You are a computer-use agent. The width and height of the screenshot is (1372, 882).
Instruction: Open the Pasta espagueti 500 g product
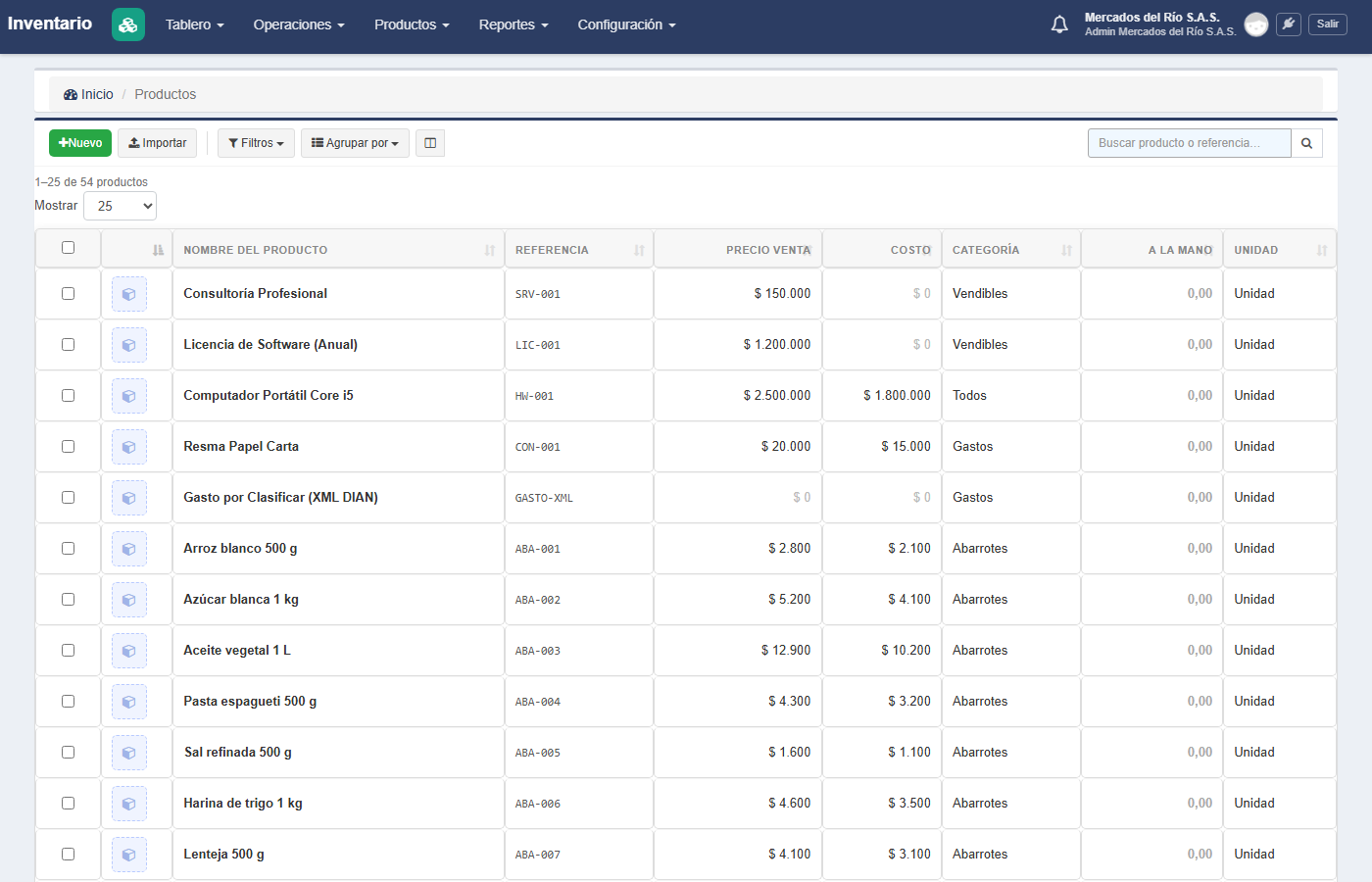250,702
